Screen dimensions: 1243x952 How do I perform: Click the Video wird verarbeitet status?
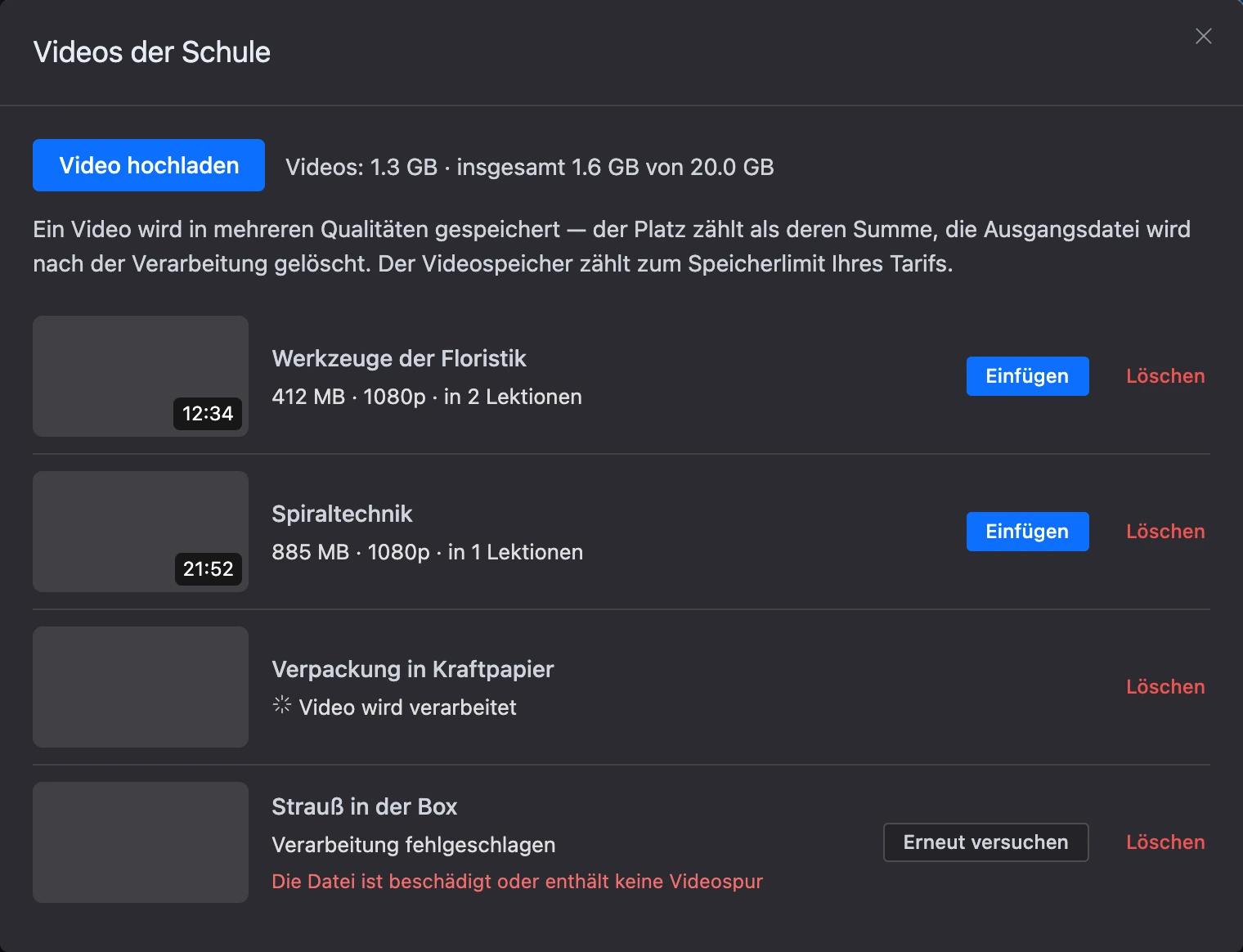tap(407, 707)
